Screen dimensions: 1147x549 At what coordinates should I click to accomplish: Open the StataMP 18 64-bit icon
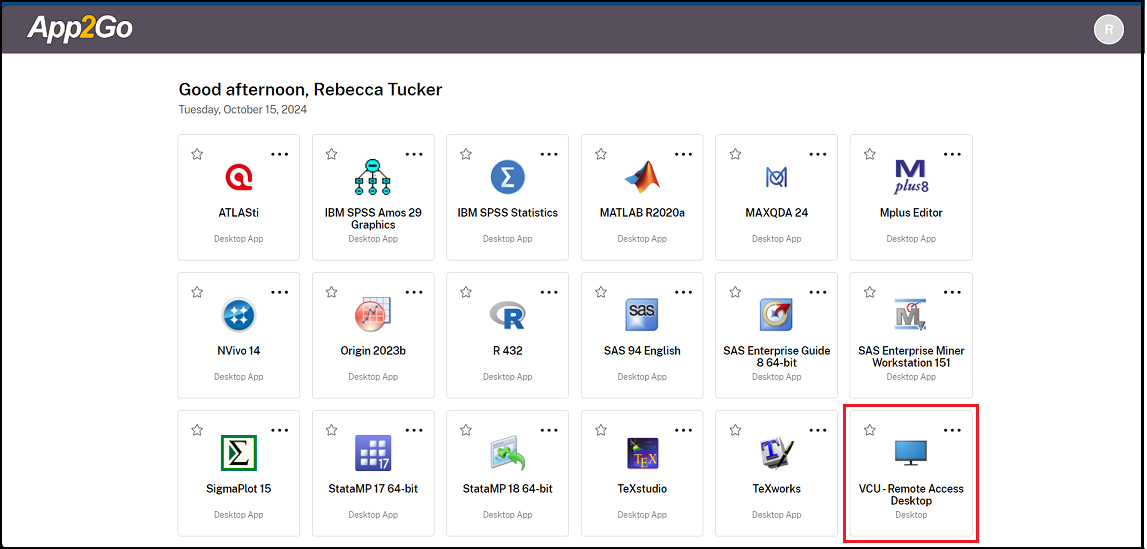click(508, 453)
